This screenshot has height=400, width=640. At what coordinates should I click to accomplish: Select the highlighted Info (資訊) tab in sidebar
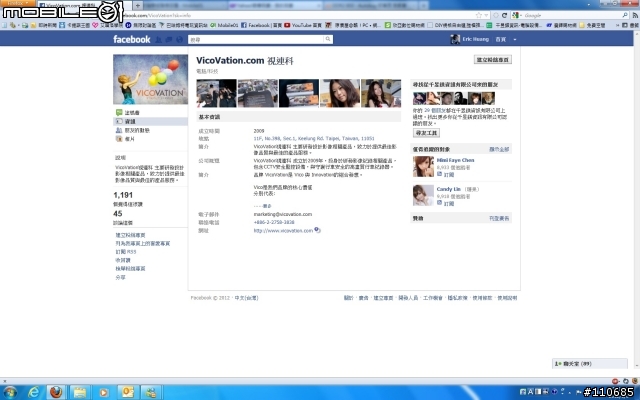pos(150,121)
